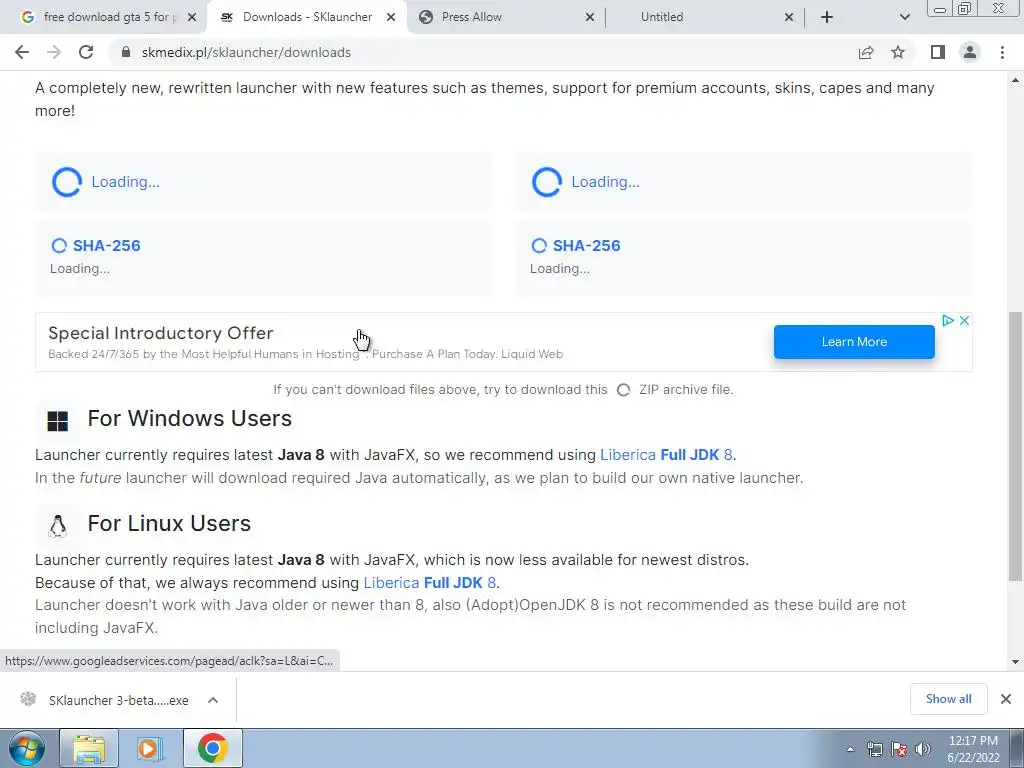Close the 'free download gta 5' tab

click(192, 17)
